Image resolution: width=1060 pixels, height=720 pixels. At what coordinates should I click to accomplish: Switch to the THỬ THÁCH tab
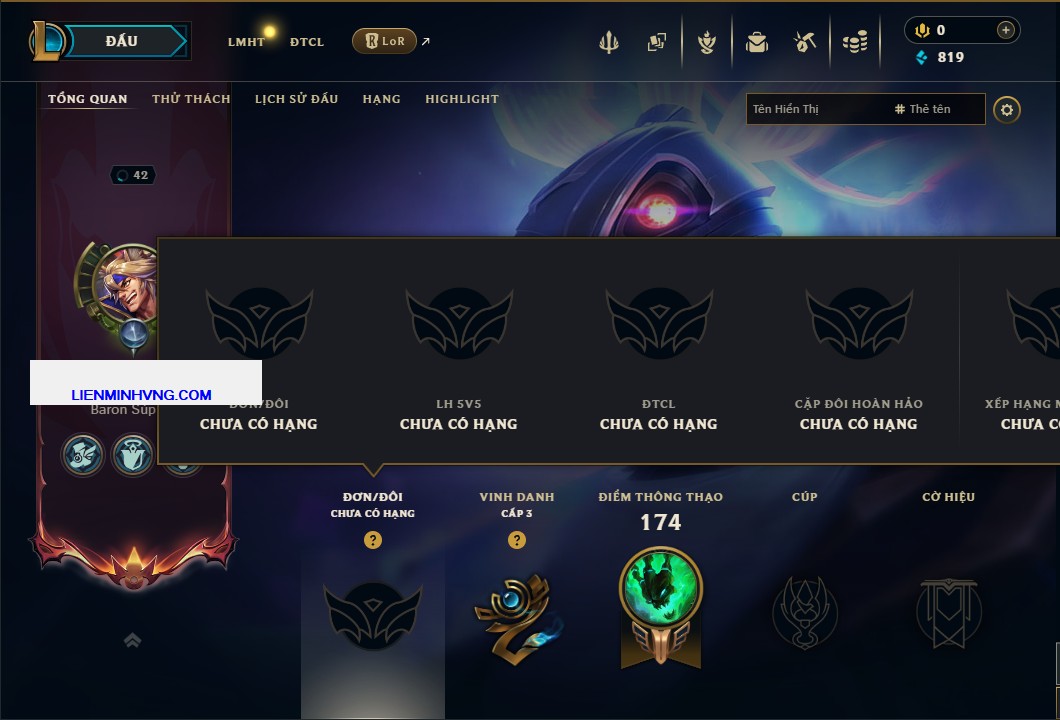(191, 99)
